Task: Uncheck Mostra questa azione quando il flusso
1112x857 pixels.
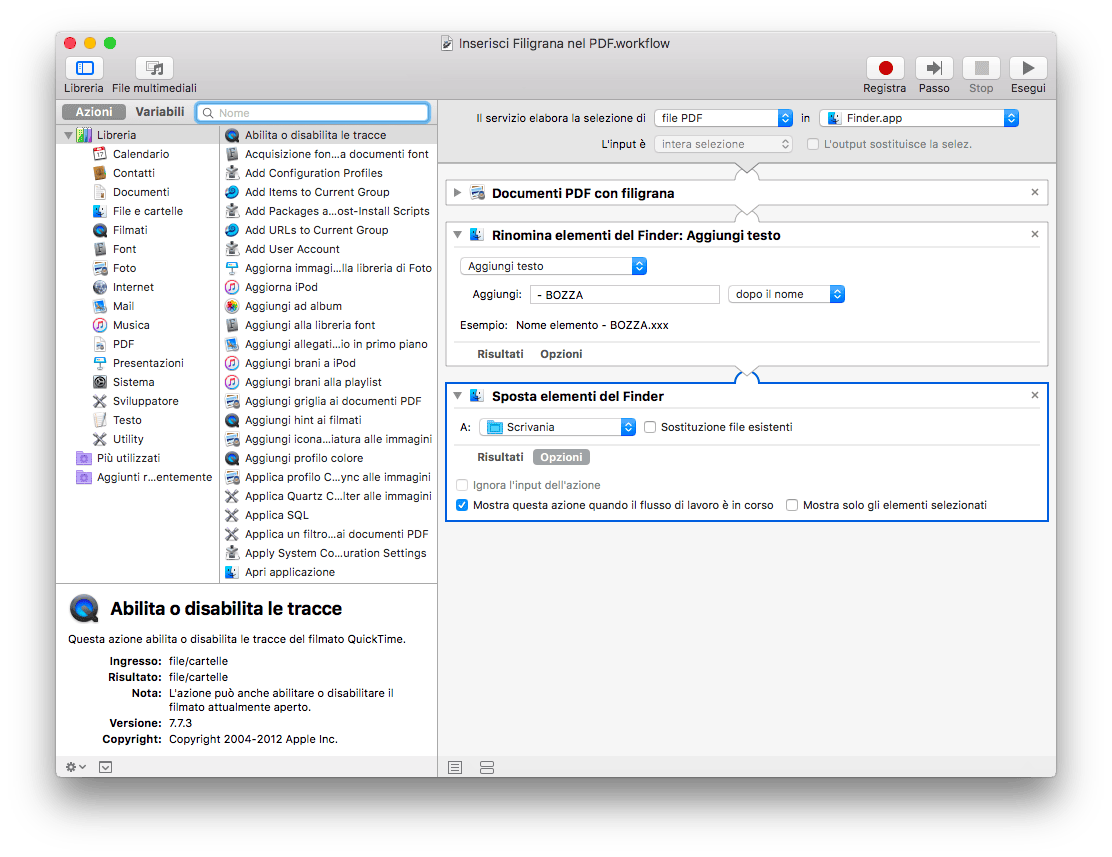Action: click(462, 505)
